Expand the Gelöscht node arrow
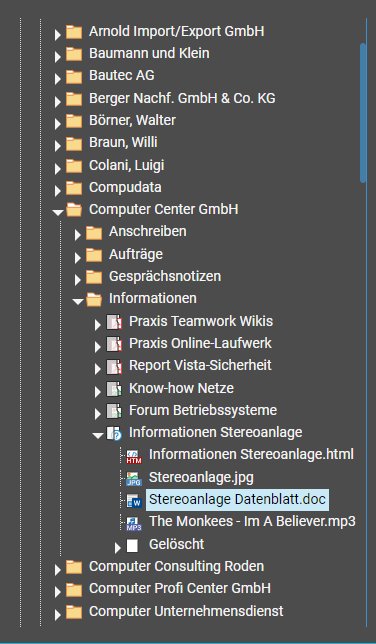The height and width of the screenshot is (644, 376). pyautogui.click(x=118, y=547)
